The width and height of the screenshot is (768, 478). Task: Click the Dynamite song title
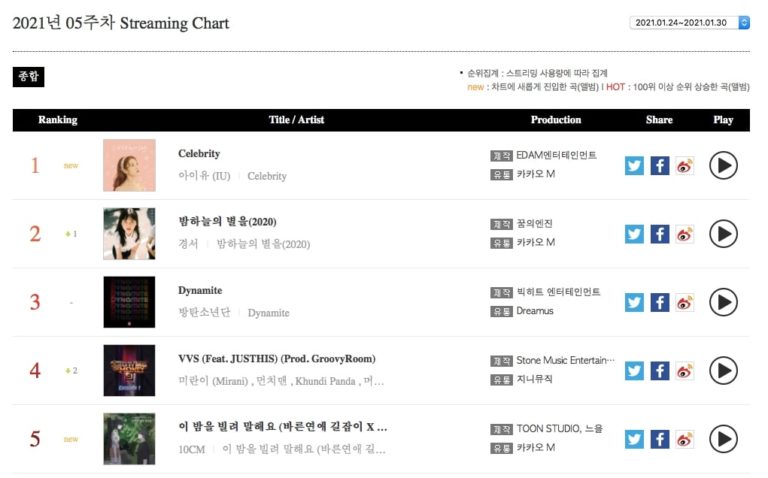tap(200, 290)
